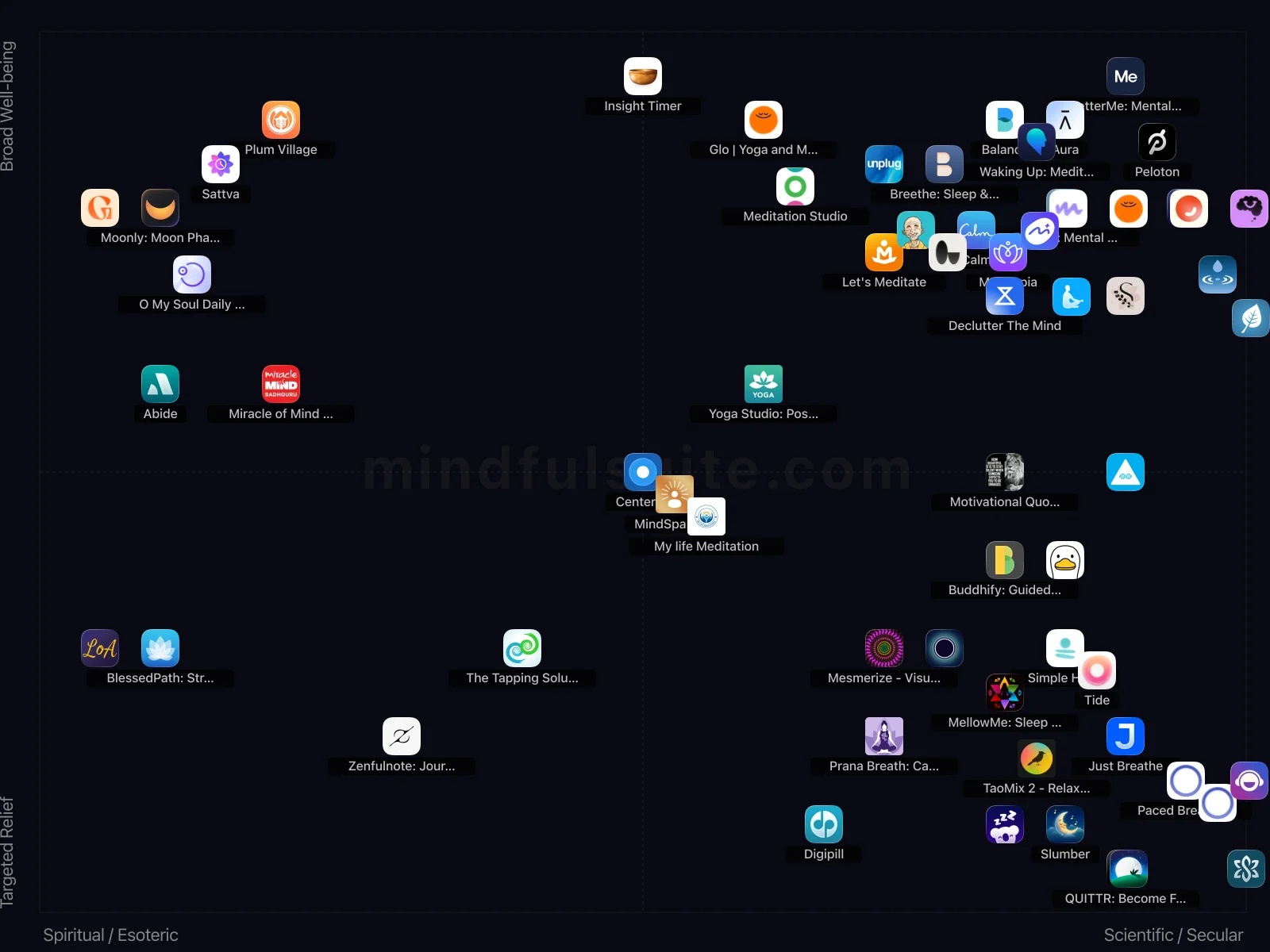Image resolution: width=1270 pixels, height=952 pixels.
Task: Select the Plum Village app icon
Action: [280, 120]
